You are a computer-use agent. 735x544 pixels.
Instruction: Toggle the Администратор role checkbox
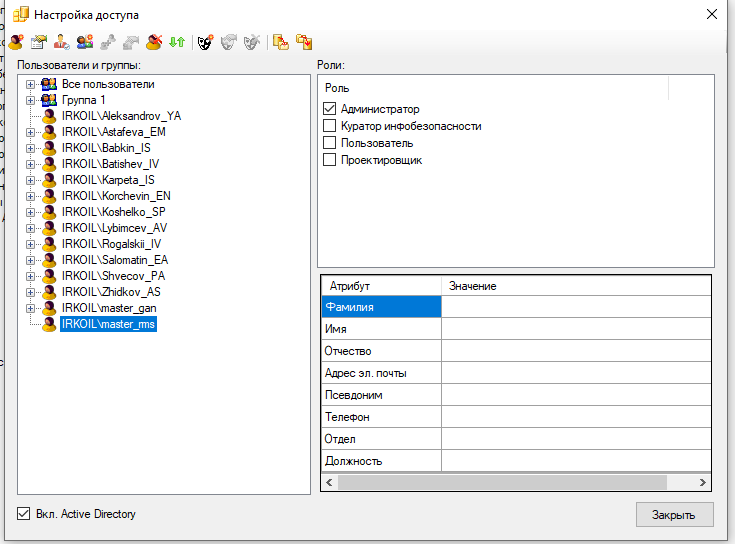tap(330, 109)
